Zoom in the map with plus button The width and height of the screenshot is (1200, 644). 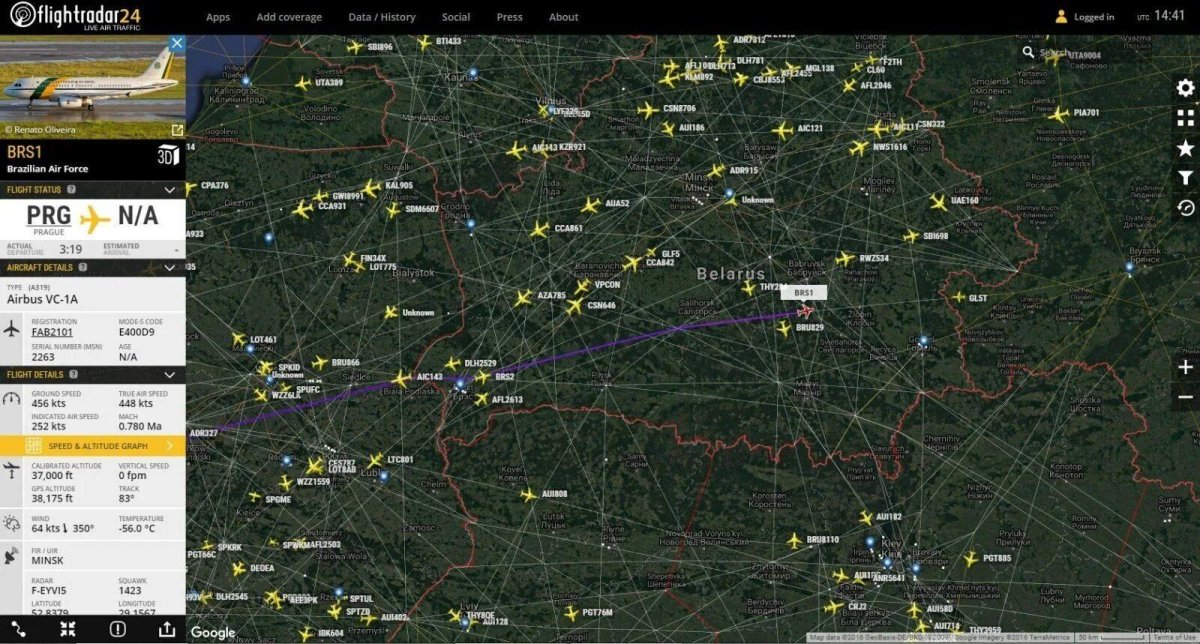coord(1185,367)
